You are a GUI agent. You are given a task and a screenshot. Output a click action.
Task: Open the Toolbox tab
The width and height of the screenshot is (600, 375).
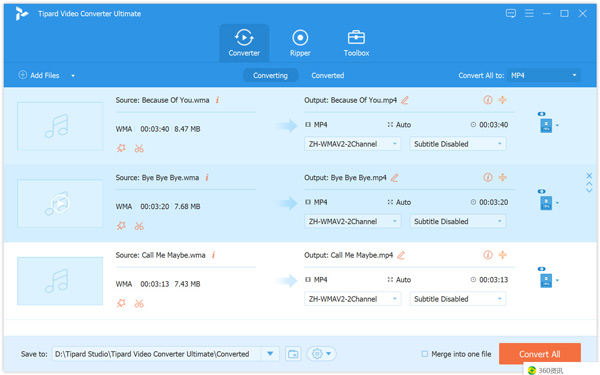click(x=356, y=43)
